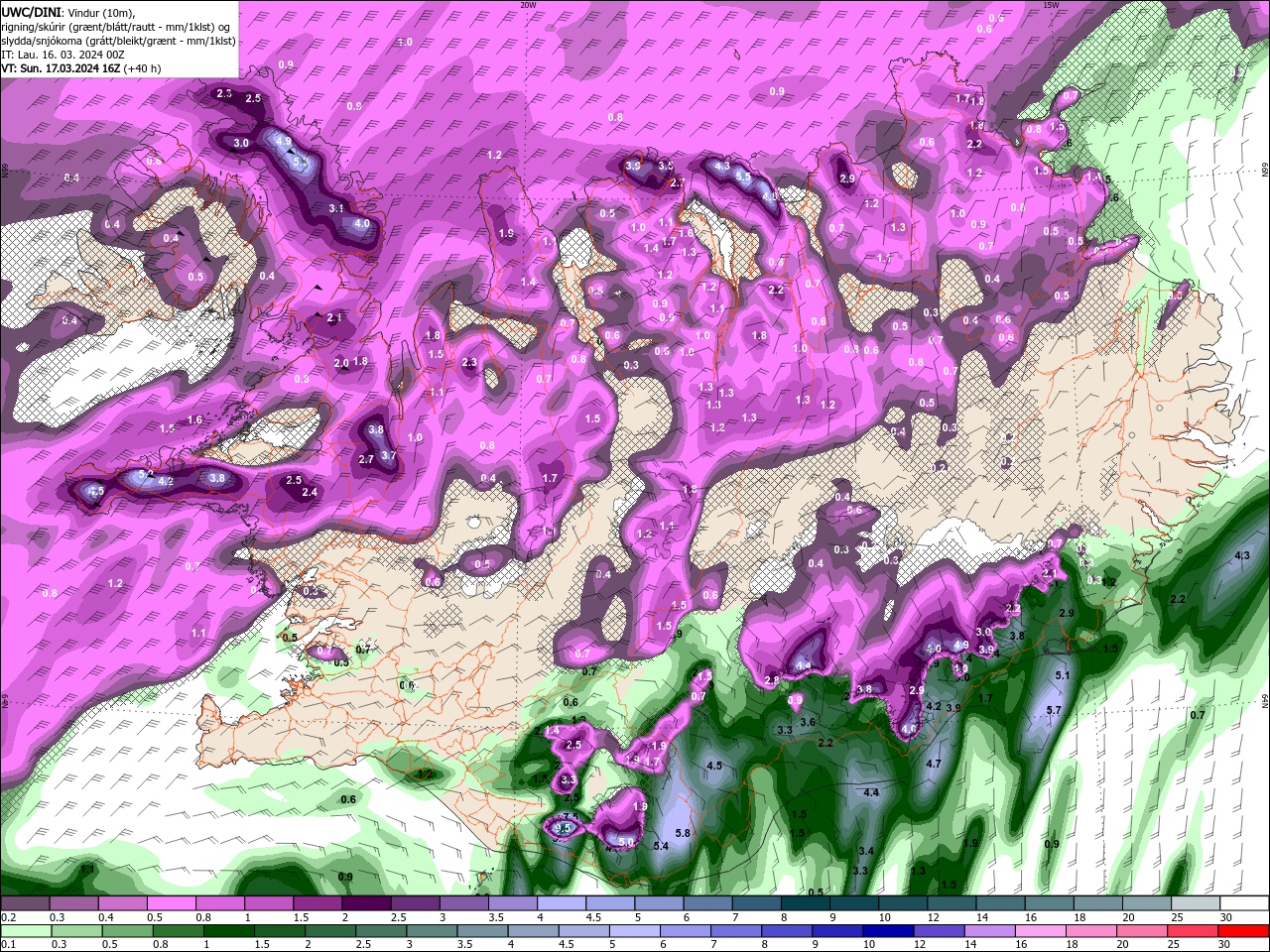
Task: Click the 4.6 snowfall value on the map
Action: pos(909,730)
